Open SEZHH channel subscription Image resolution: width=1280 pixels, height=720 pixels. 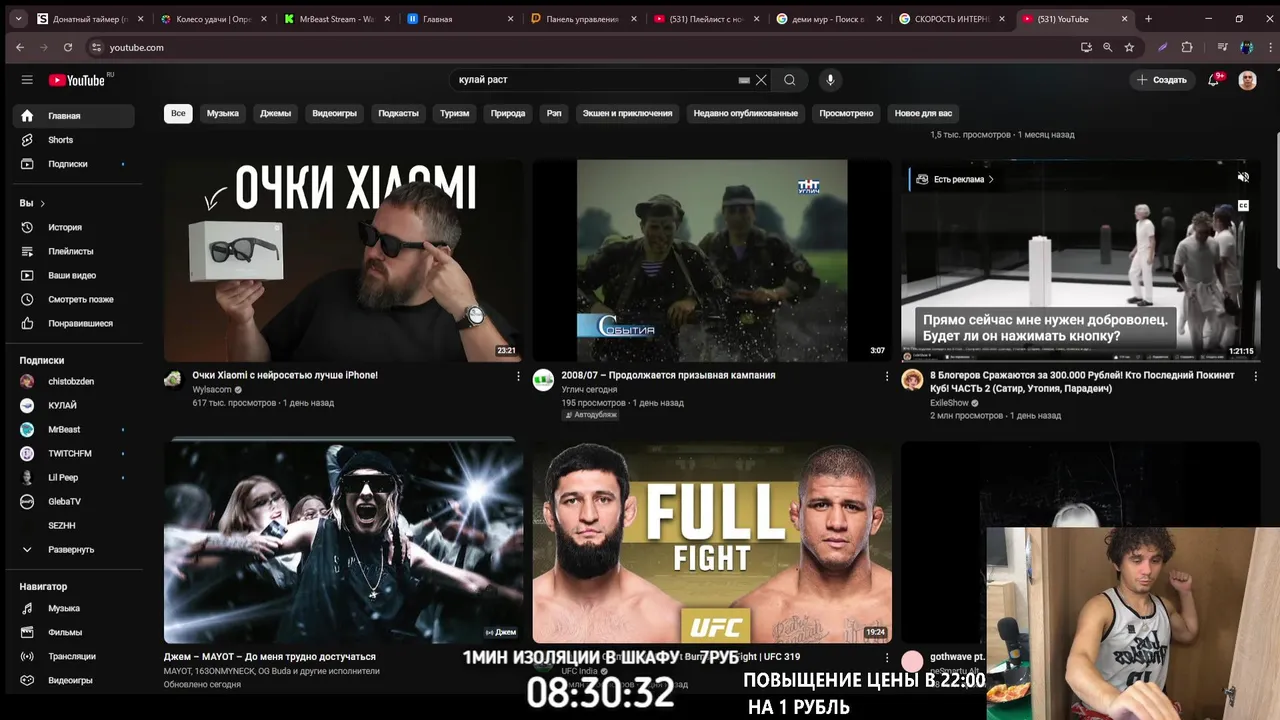pyautogui.click(x=74, y=525)
